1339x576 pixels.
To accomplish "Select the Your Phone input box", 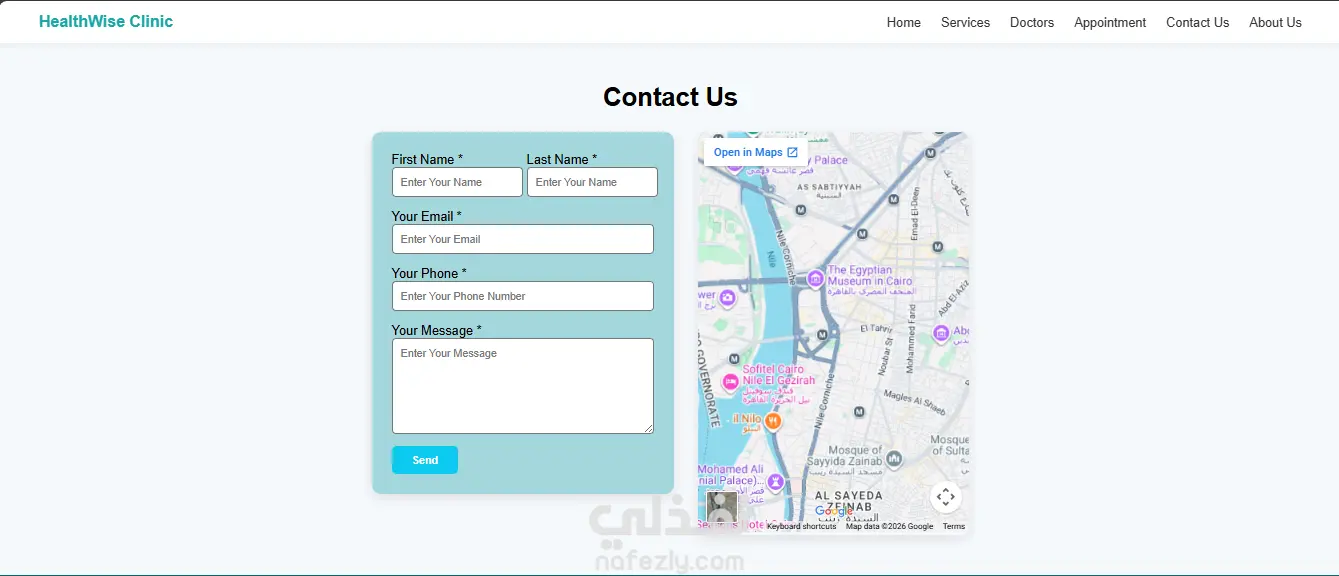I will pyautogui.click(x=523, y=296).
